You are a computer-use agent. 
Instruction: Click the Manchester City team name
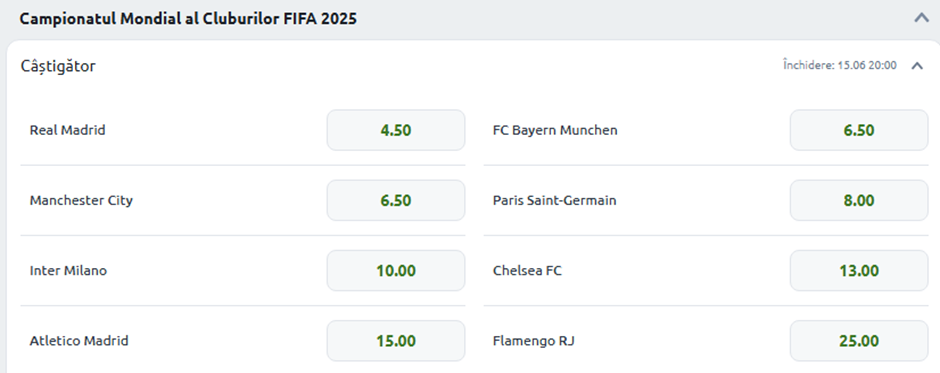click(x=82, y=200)
